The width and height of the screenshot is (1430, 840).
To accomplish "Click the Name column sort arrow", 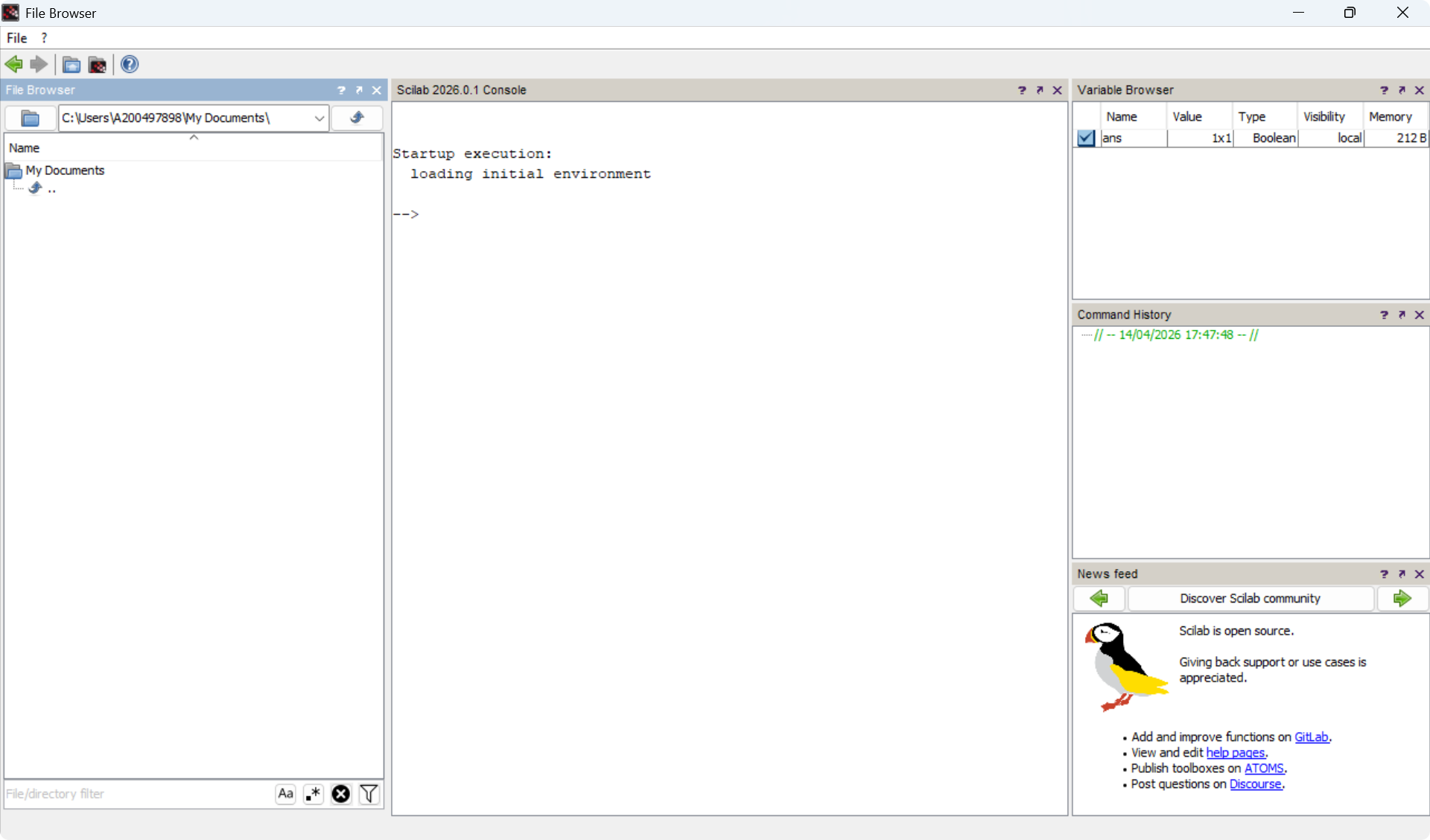I will (x=194, y=138).
